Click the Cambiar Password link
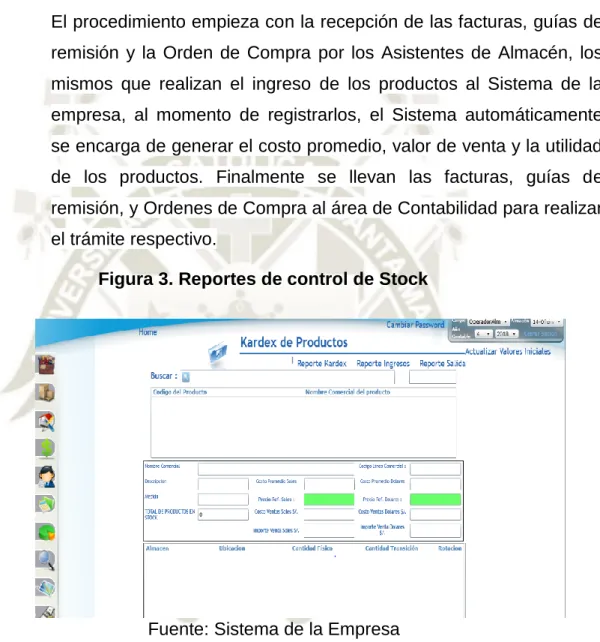The height and width of the screenshot is (642, 600). pyautogui.click(x=415, y=325)
